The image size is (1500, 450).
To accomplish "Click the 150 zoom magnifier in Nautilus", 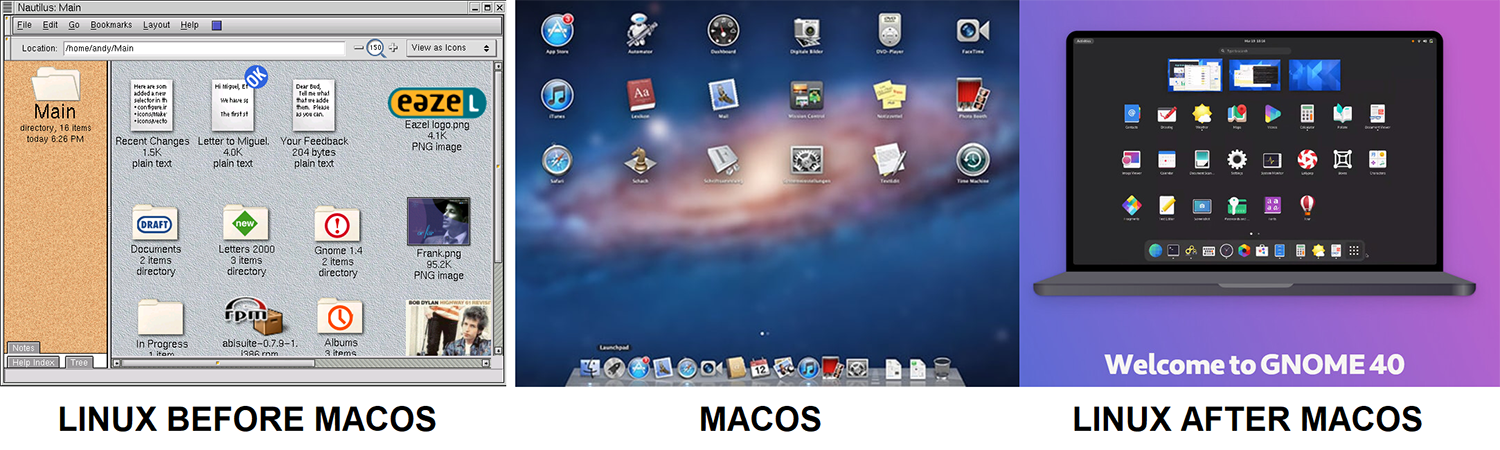I will pyautogui.click(x=376, y=48).
